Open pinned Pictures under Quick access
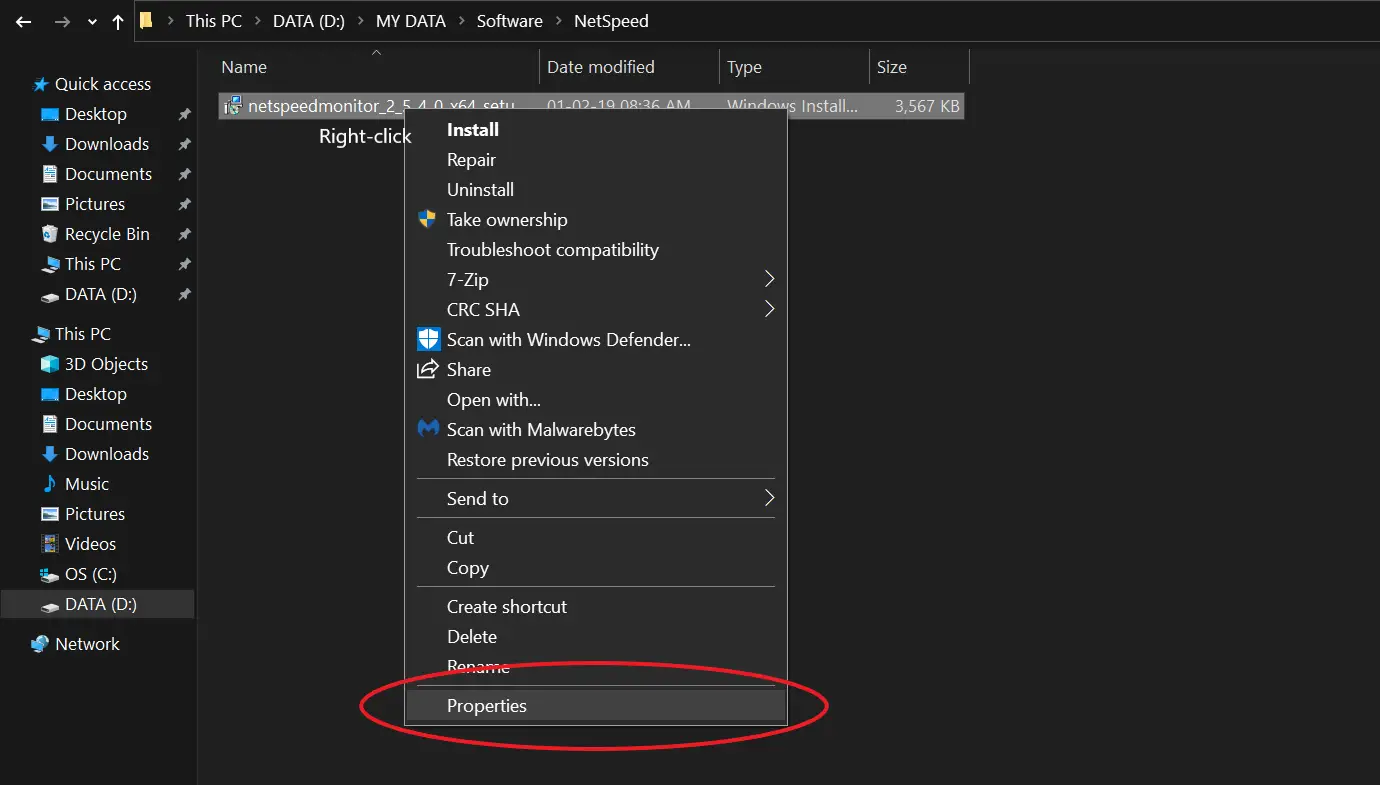1380x785 pixels. pyautogui.click(x=95, y=204)
